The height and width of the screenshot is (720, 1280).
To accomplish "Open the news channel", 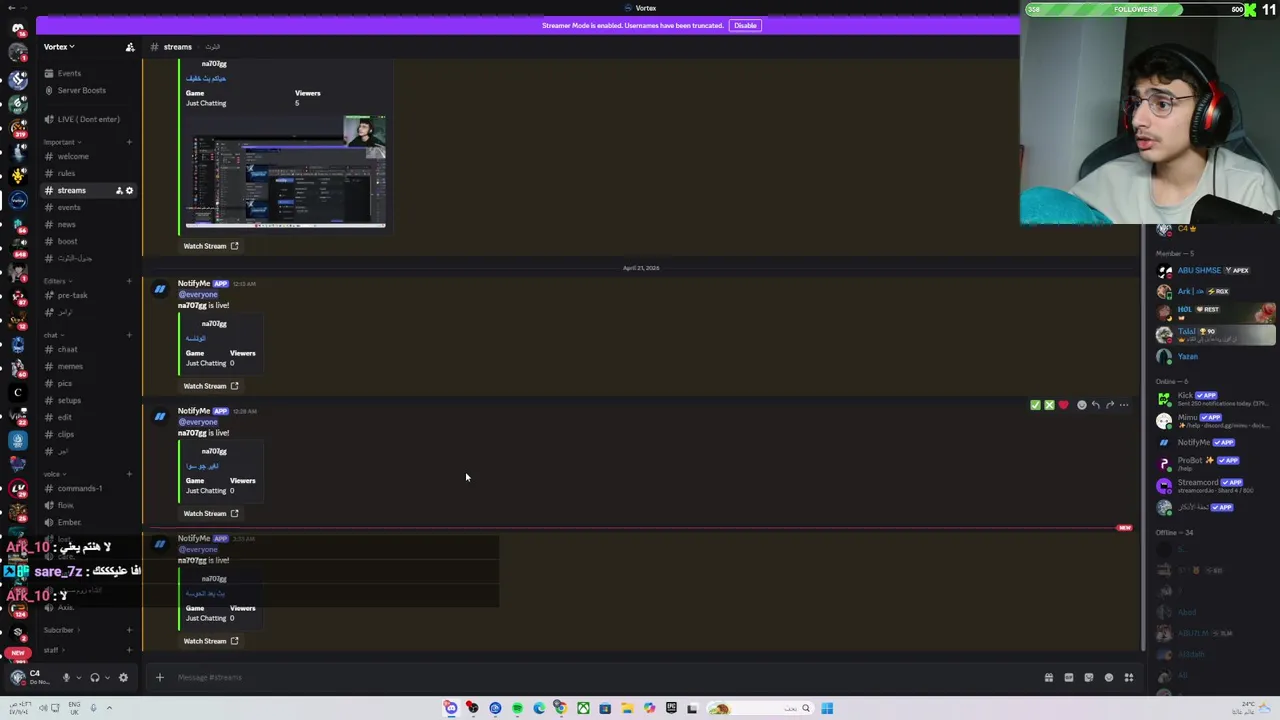I will click(x=67, y=224).
